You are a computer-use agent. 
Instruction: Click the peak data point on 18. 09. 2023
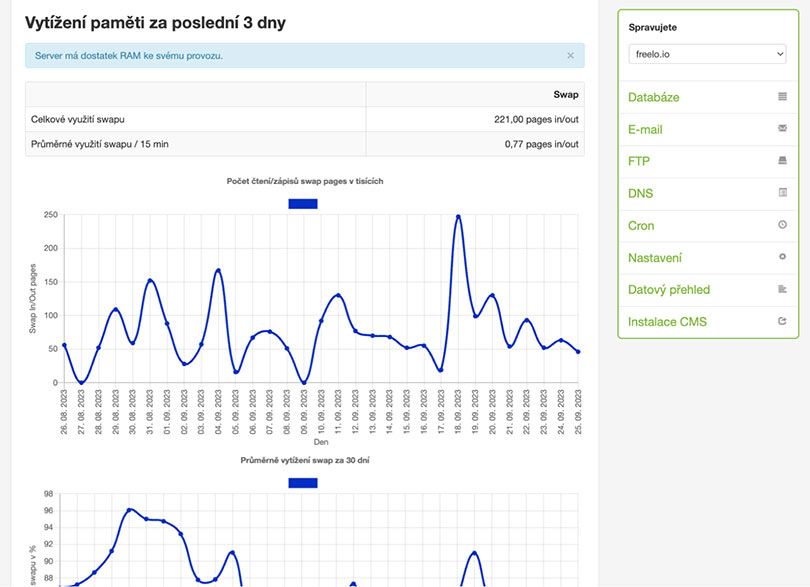point(458,217)
